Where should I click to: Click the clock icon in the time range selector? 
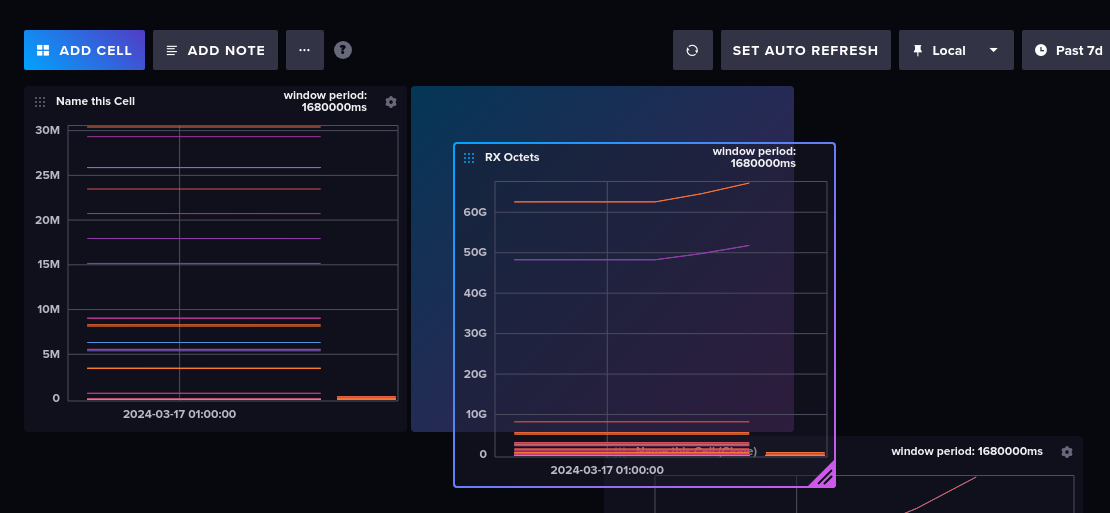click(1041, 50)
